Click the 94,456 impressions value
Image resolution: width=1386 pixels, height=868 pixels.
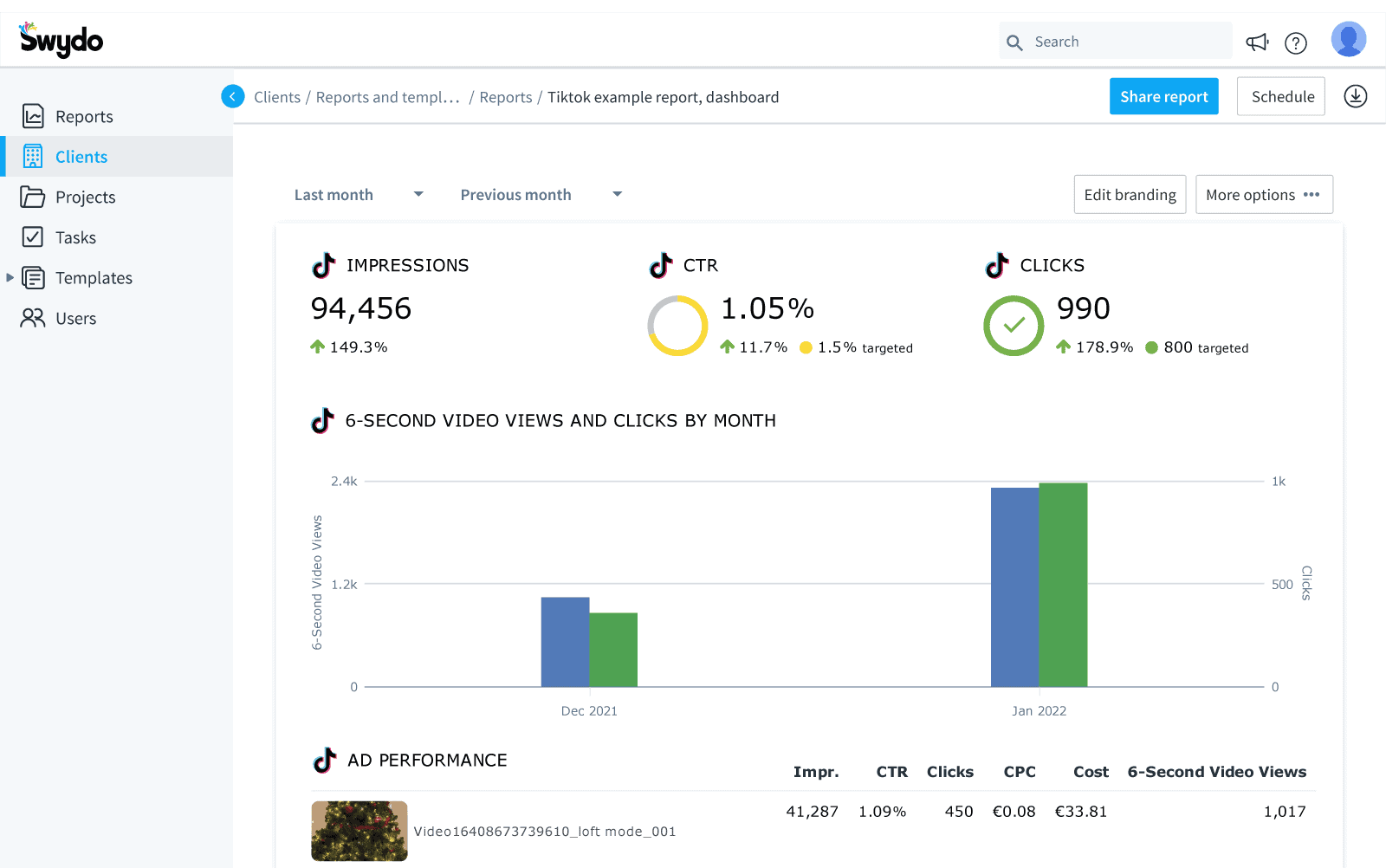pyautogui.click(x=361, y=308)
